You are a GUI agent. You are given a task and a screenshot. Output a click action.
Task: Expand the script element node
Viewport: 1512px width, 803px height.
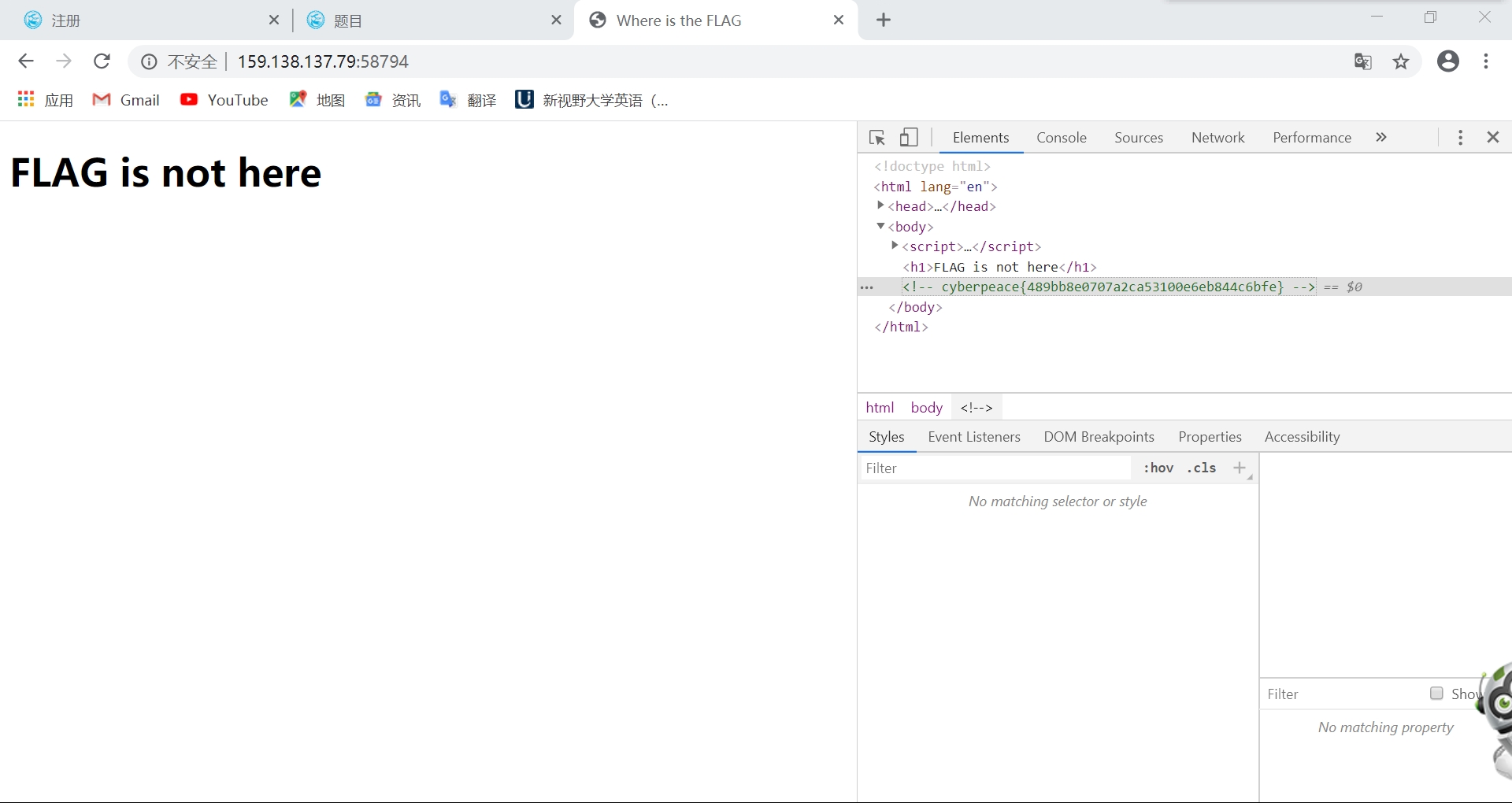(x=895, y=246)
